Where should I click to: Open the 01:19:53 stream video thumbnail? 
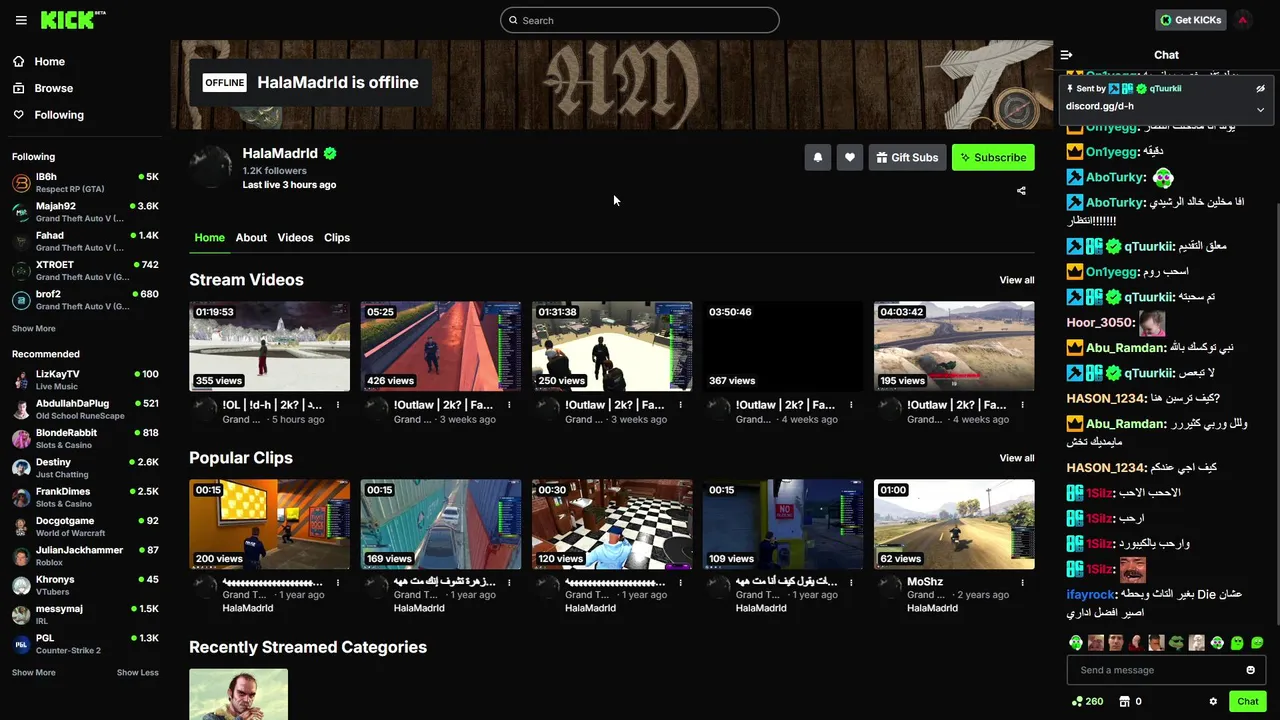[x=270, y=346]
